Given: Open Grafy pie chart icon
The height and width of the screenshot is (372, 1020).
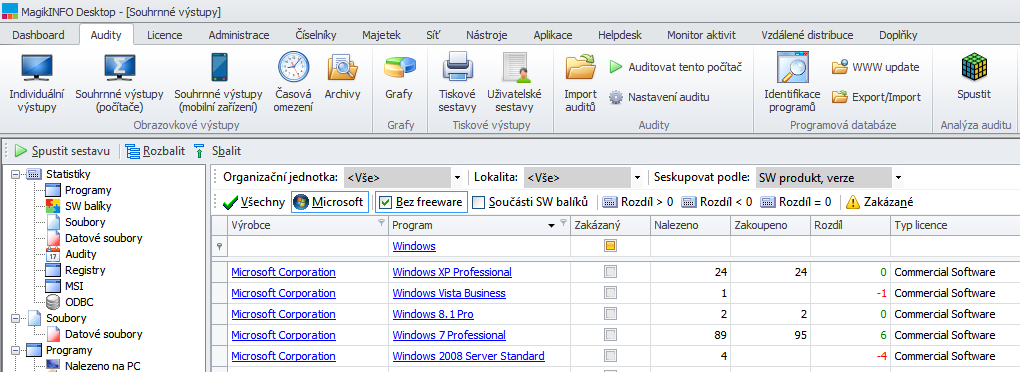Looking at the screenshot, I should [x=399, y=68].
